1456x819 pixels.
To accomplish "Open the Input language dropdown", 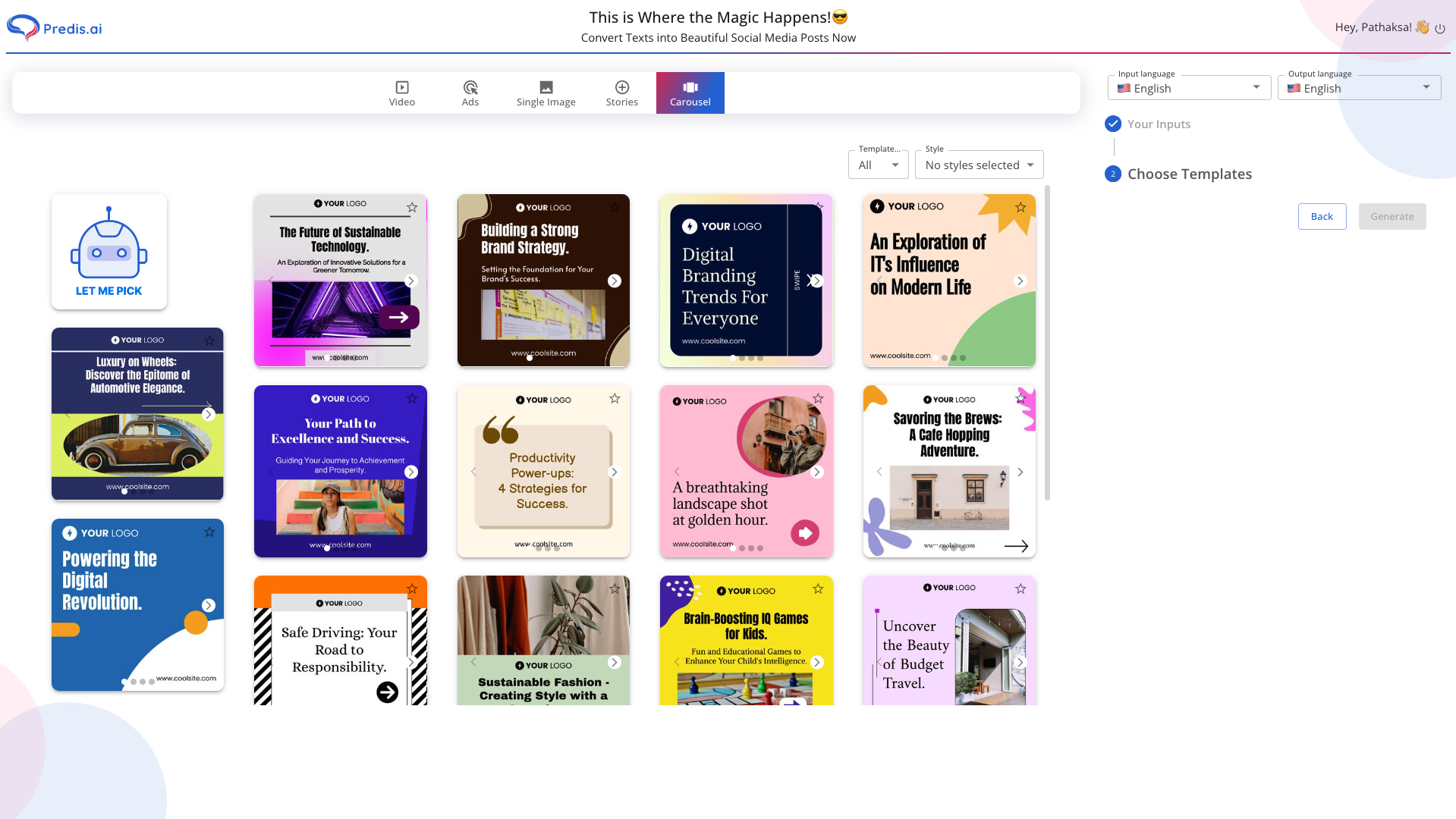I will click(x=1188, y=88).
